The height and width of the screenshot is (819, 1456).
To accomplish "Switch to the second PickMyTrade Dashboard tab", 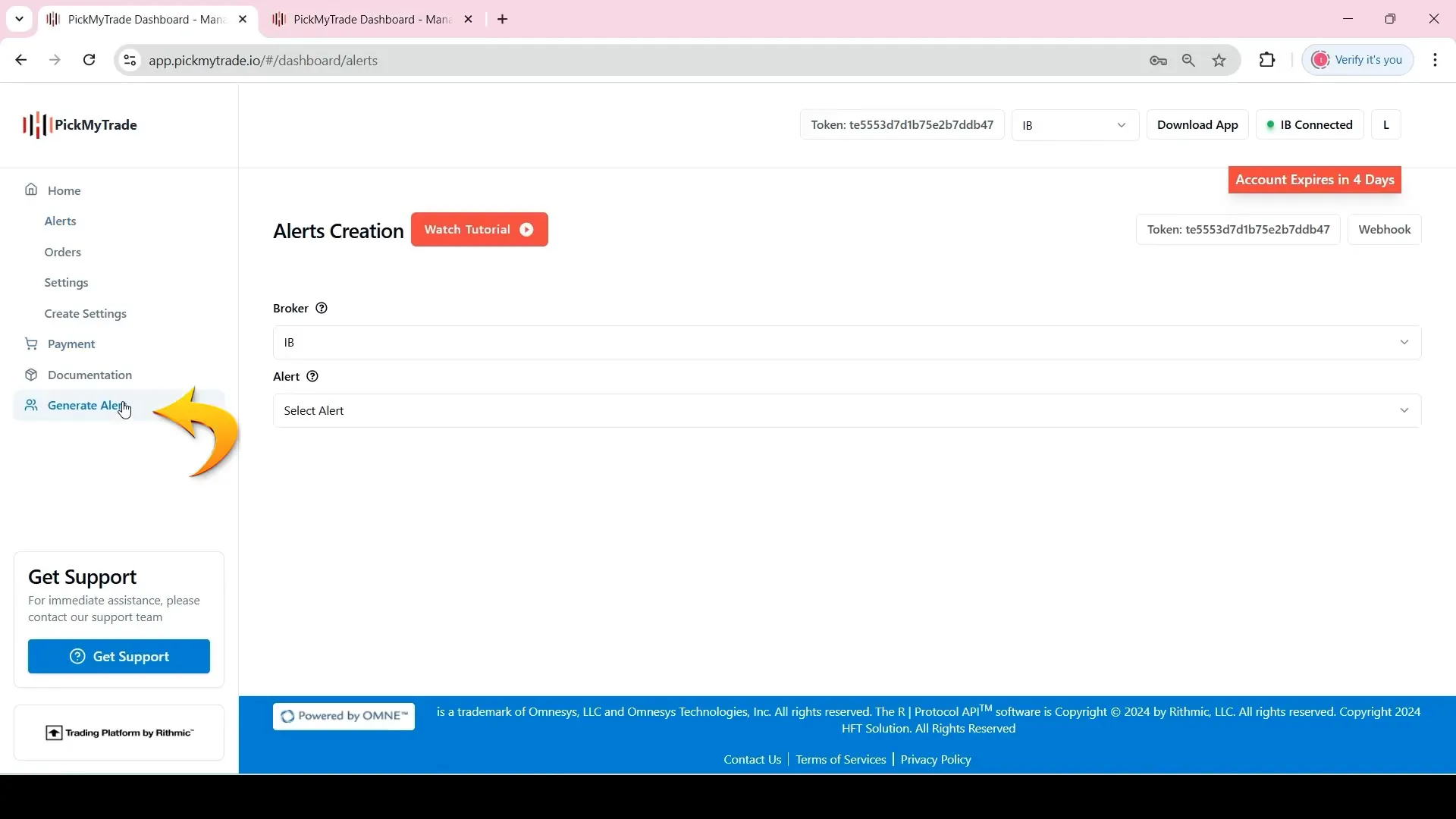I will [x=372, y=19].
